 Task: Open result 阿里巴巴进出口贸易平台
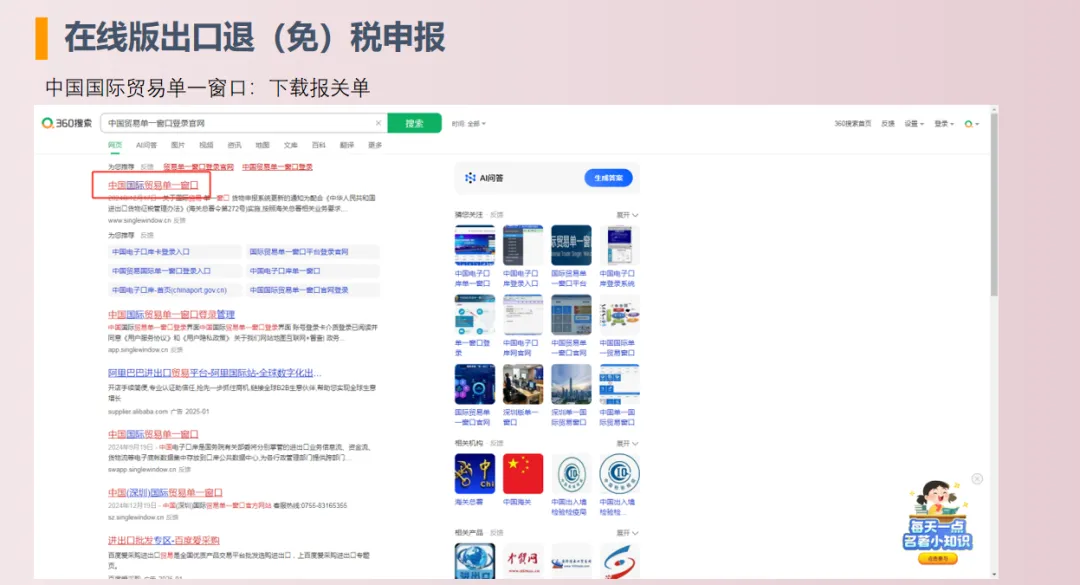pos(214,373)
